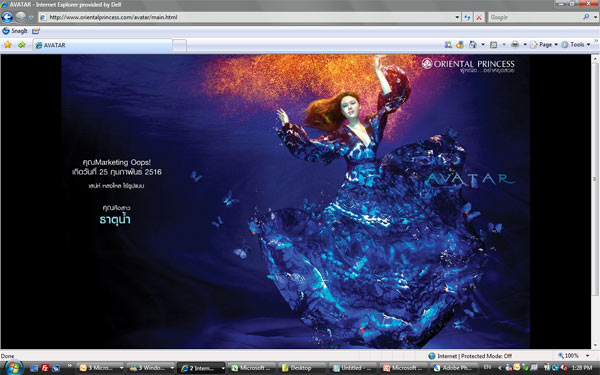Click inside the Google search box

(x=535, y=17)
